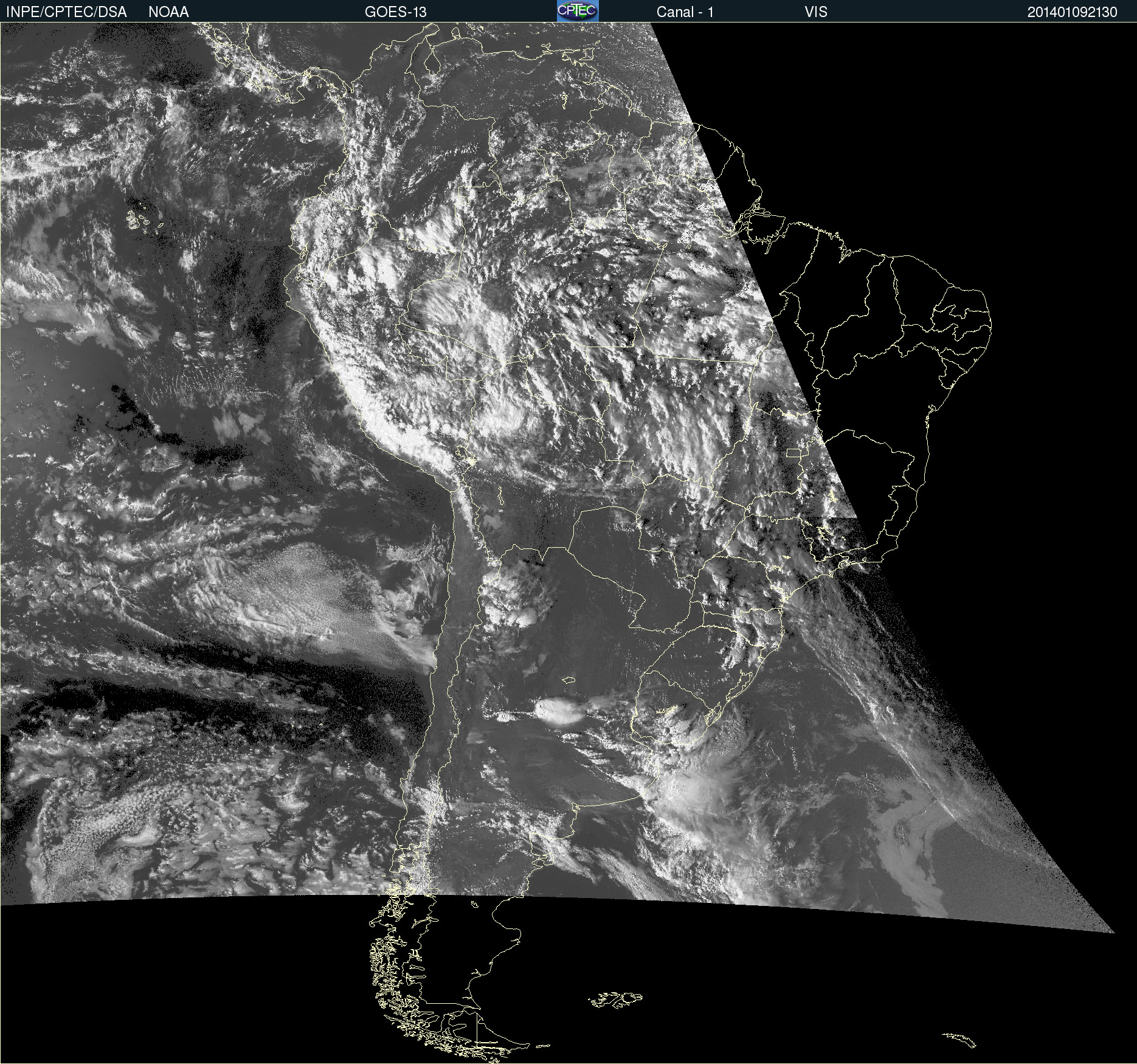The width and height of the screenshot is (1137, 1064).
Task: Click the CPTEC logo in the header
Action: (x=578, y=11)
